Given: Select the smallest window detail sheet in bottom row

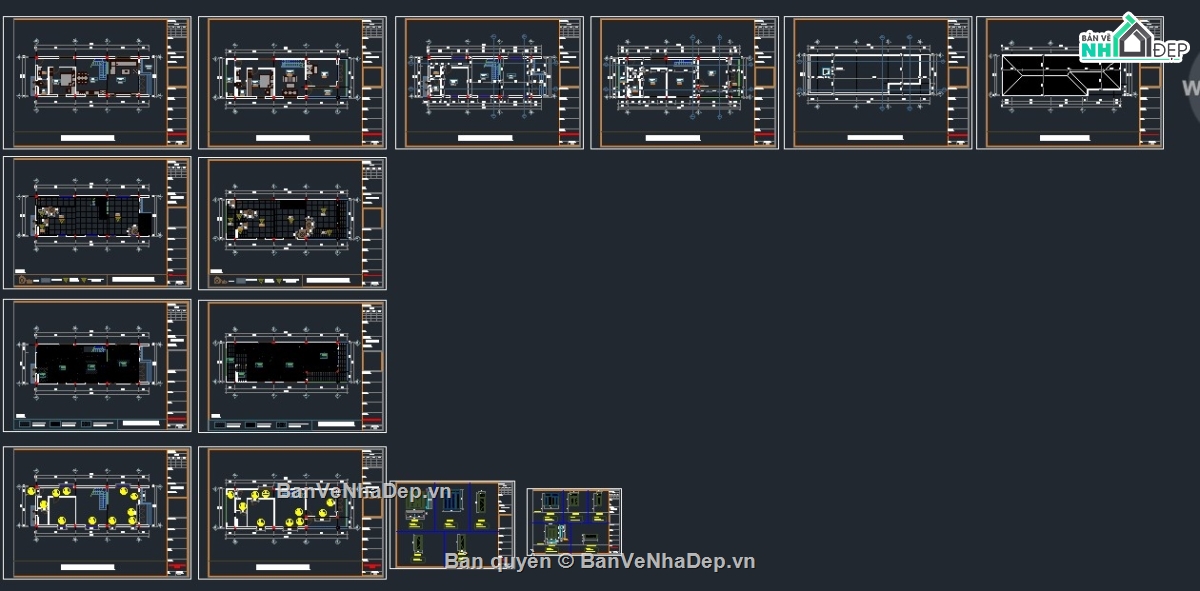Looking at the screenshot, I should click(x=574, y=522).
